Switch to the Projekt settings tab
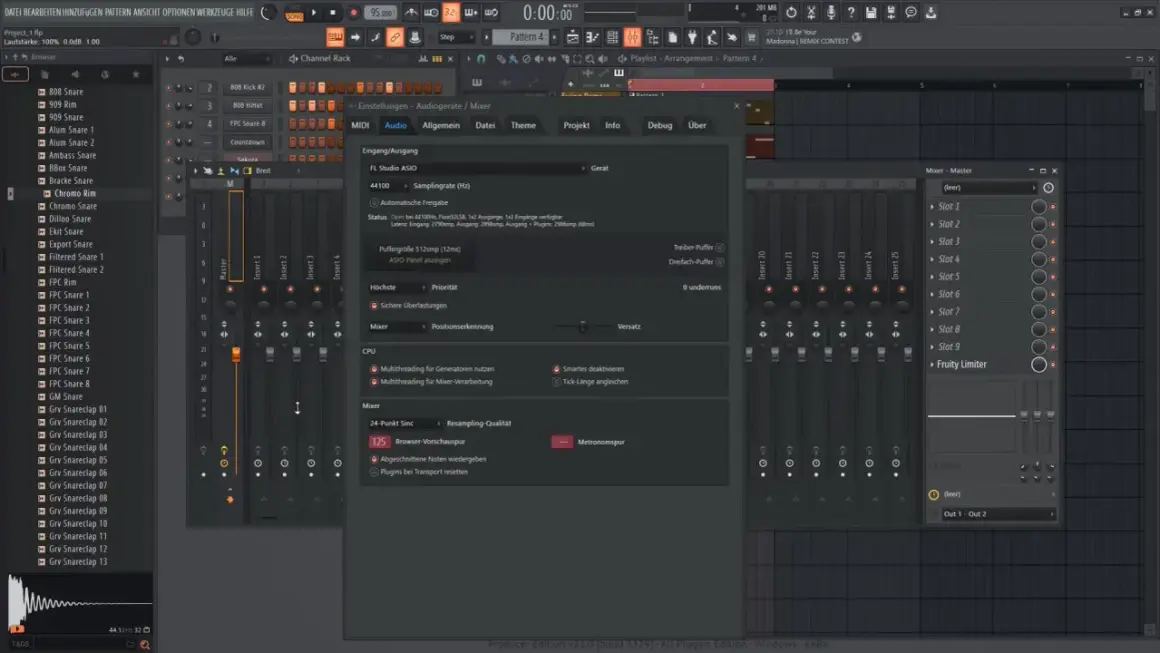 point(576,125)
